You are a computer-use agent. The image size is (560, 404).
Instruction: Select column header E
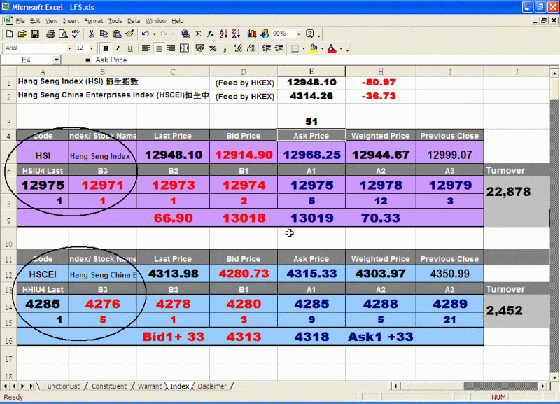tap(311, 71)
